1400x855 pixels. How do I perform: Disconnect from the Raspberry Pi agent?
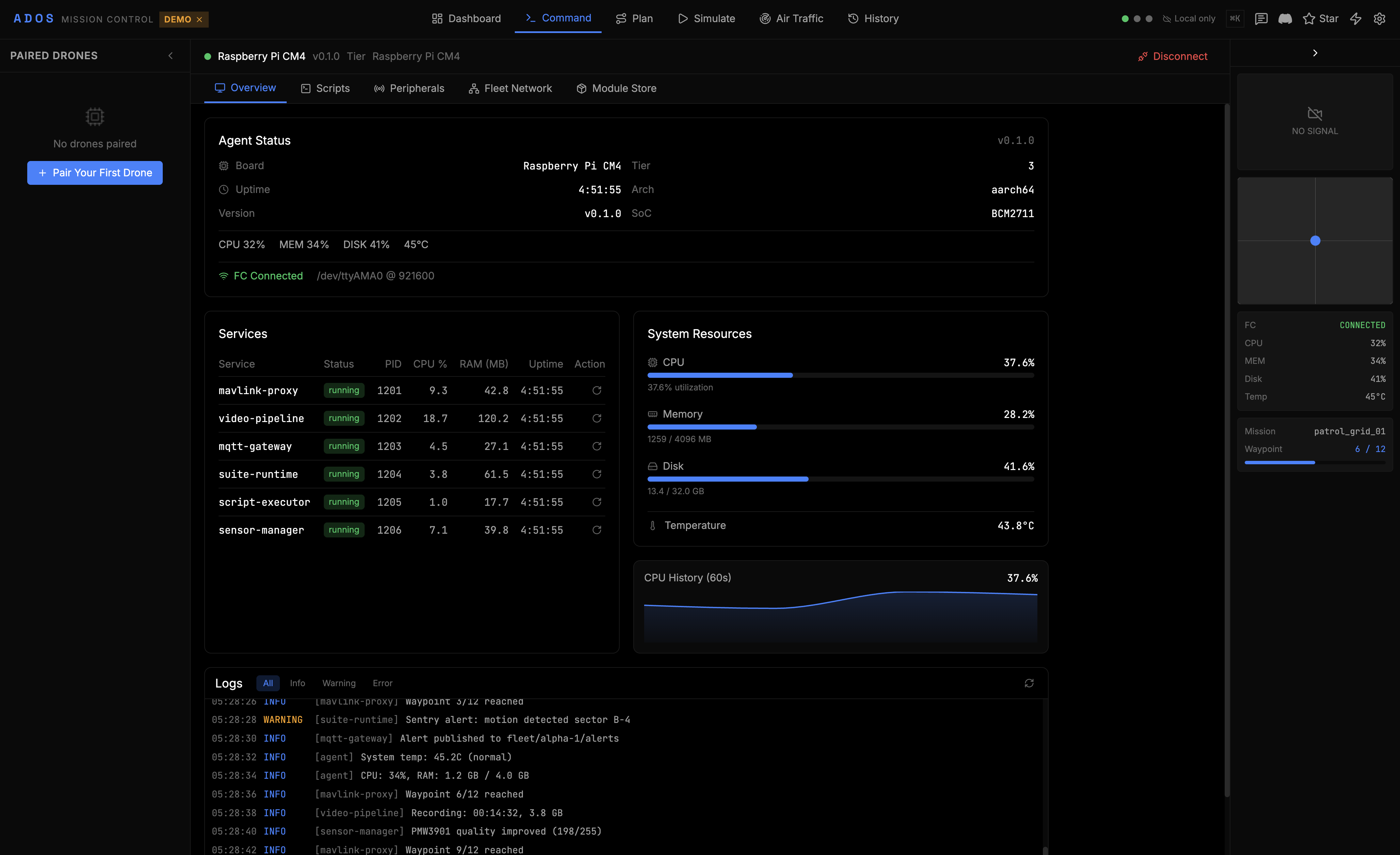[x=1173, y=56]
